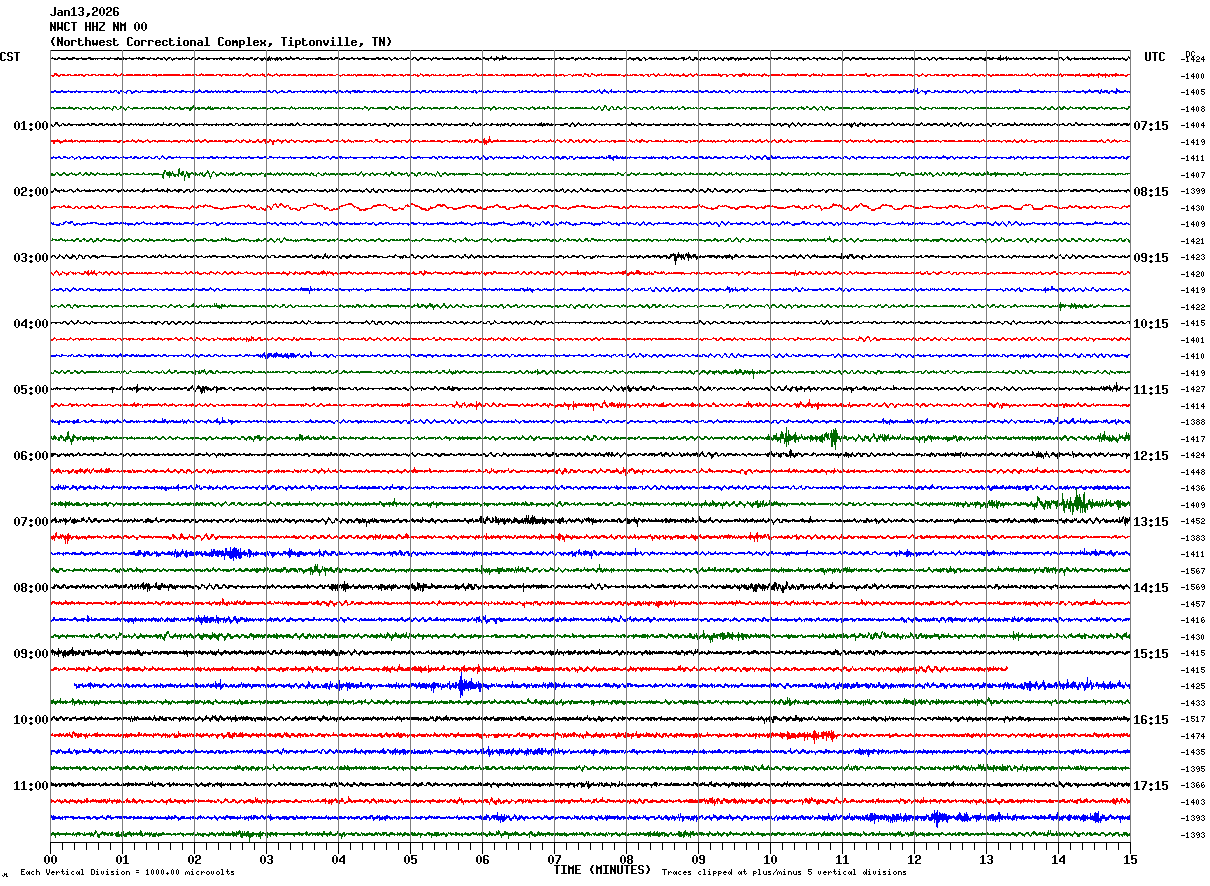Click the TIME (MINUTES) axis title
The width and height of the screenshot is (1210, 886).
(x=602, y=870)
